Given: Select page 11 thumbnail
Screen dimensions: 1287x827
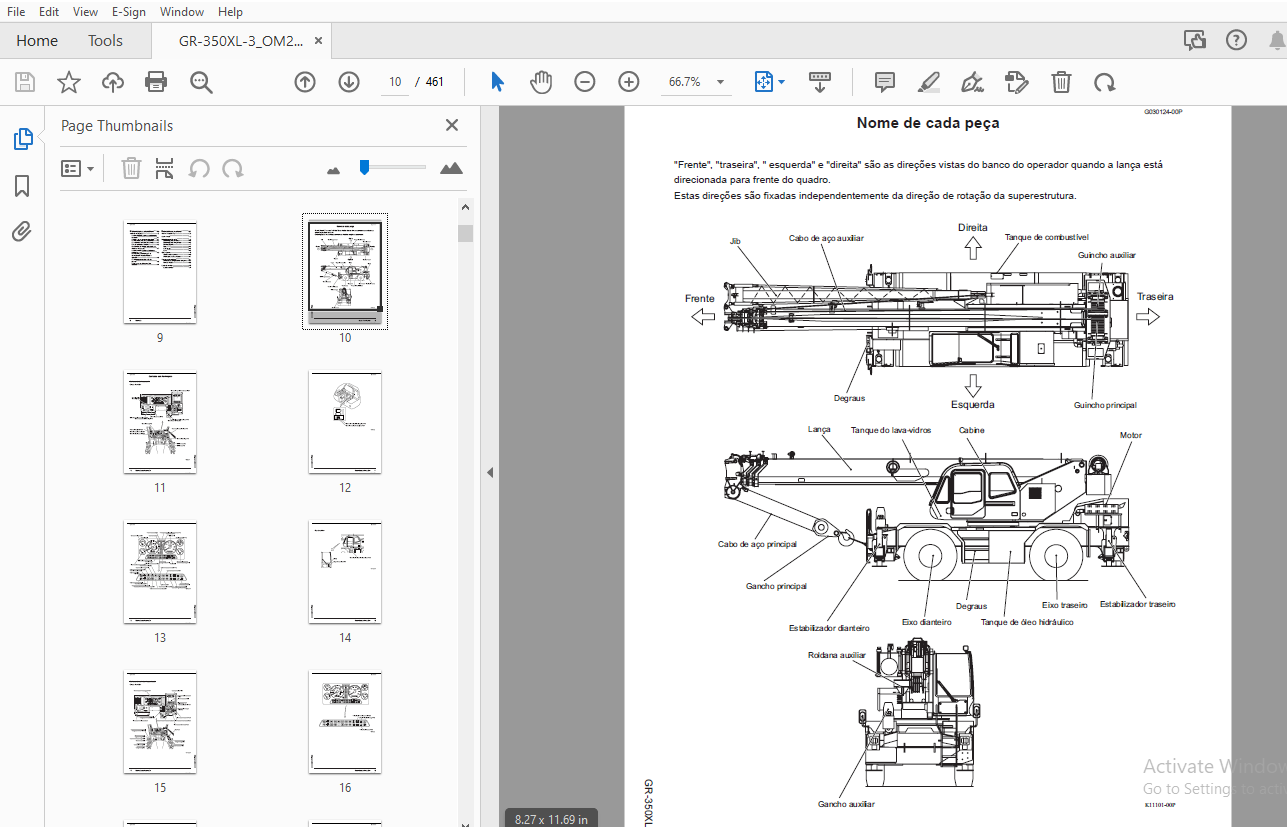Looking at the screenshot, I should 160,422.
